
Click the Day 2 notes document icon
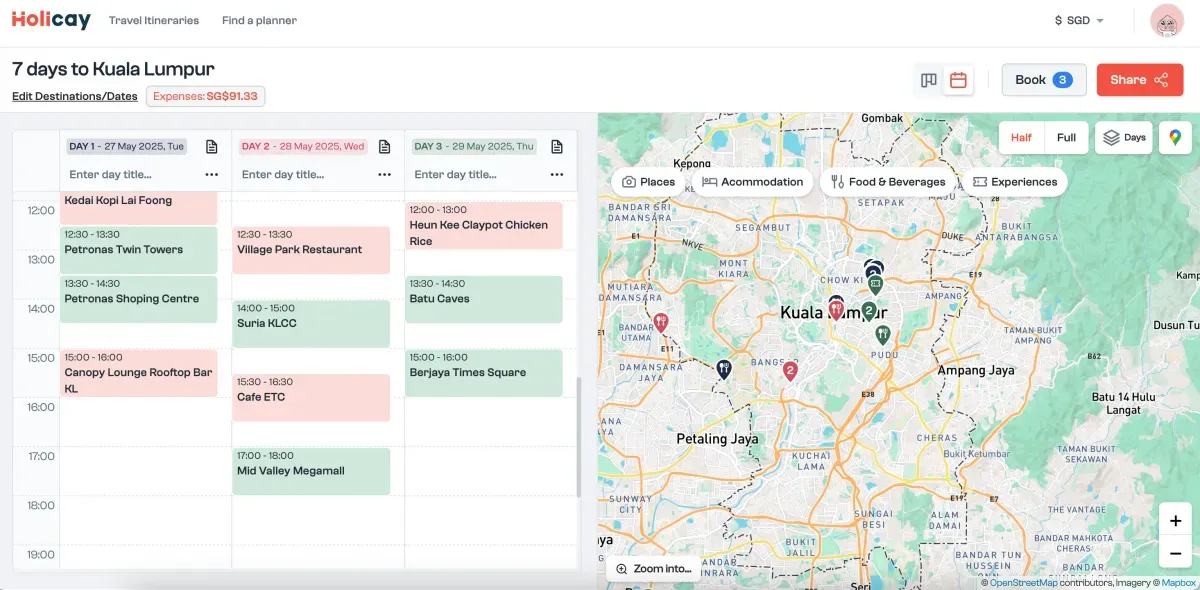point(384,147)
